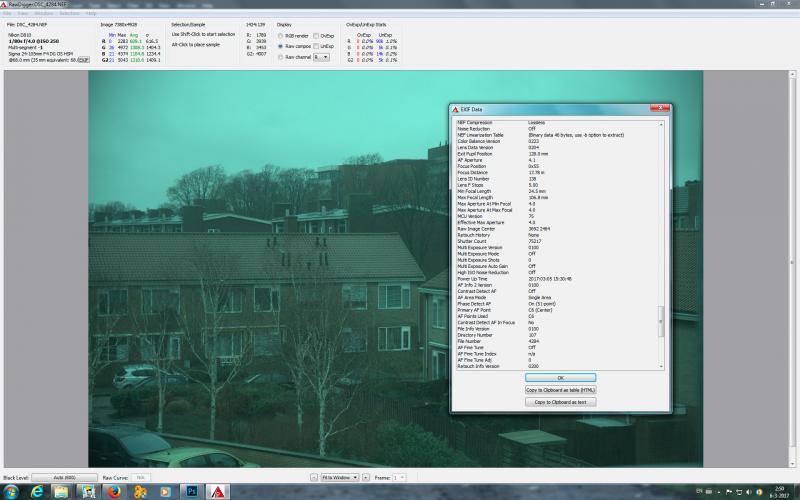Select the Raw composite radio button
Screen dimensions: 800x500
point(280,46)
